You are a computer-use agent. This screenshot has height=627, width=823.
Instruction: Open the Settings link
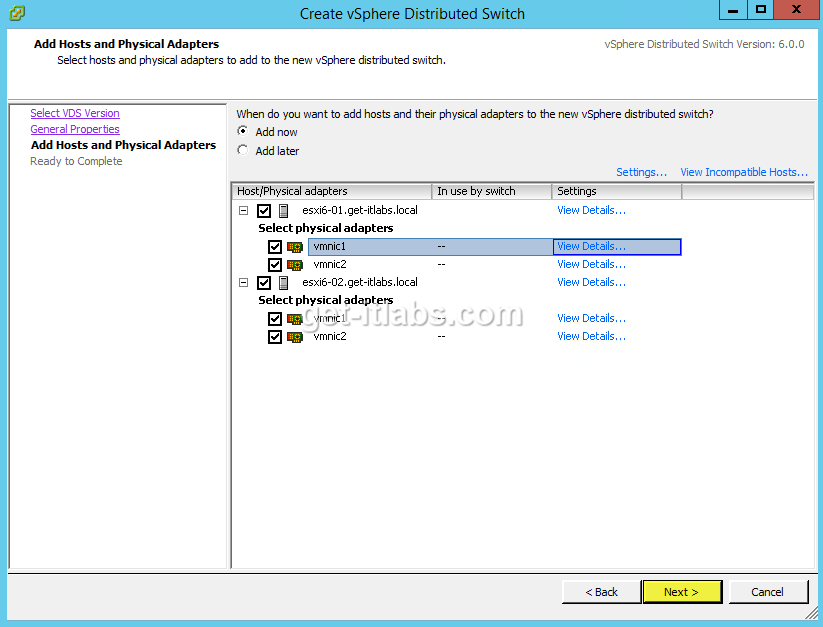(641, 171)
